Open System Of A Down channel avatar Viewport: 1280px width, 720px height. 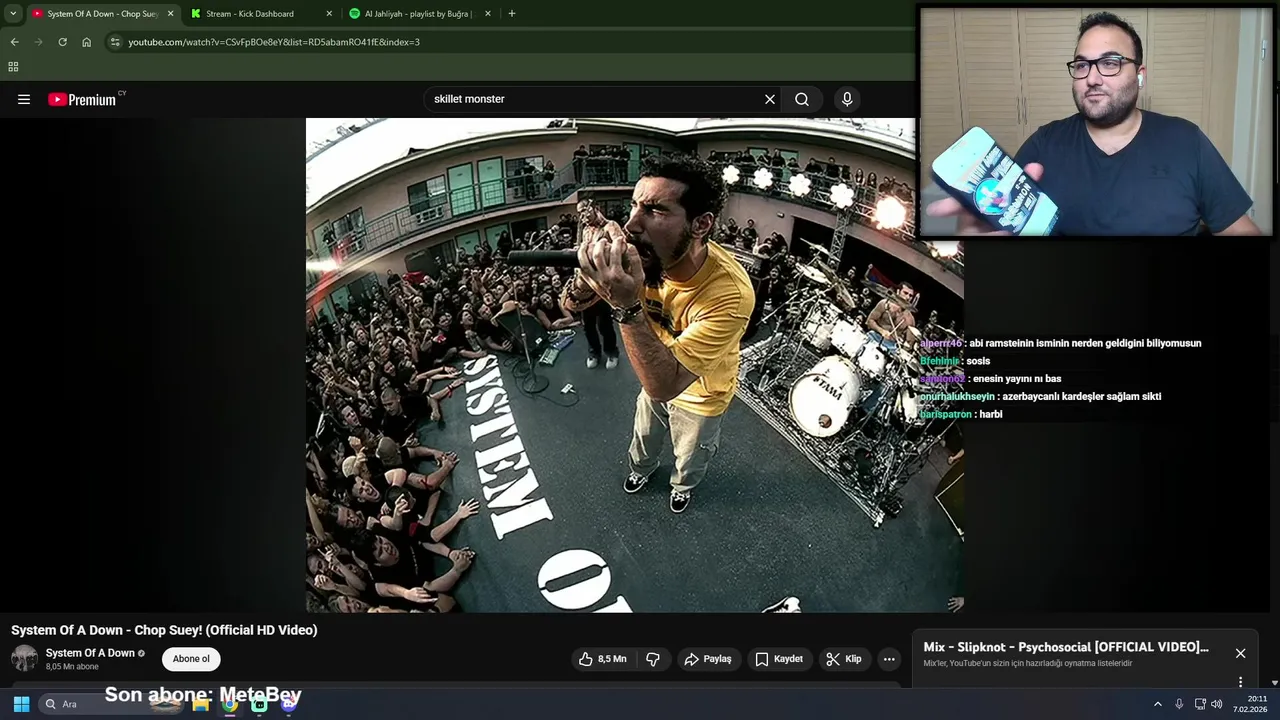tap(24, 658)
